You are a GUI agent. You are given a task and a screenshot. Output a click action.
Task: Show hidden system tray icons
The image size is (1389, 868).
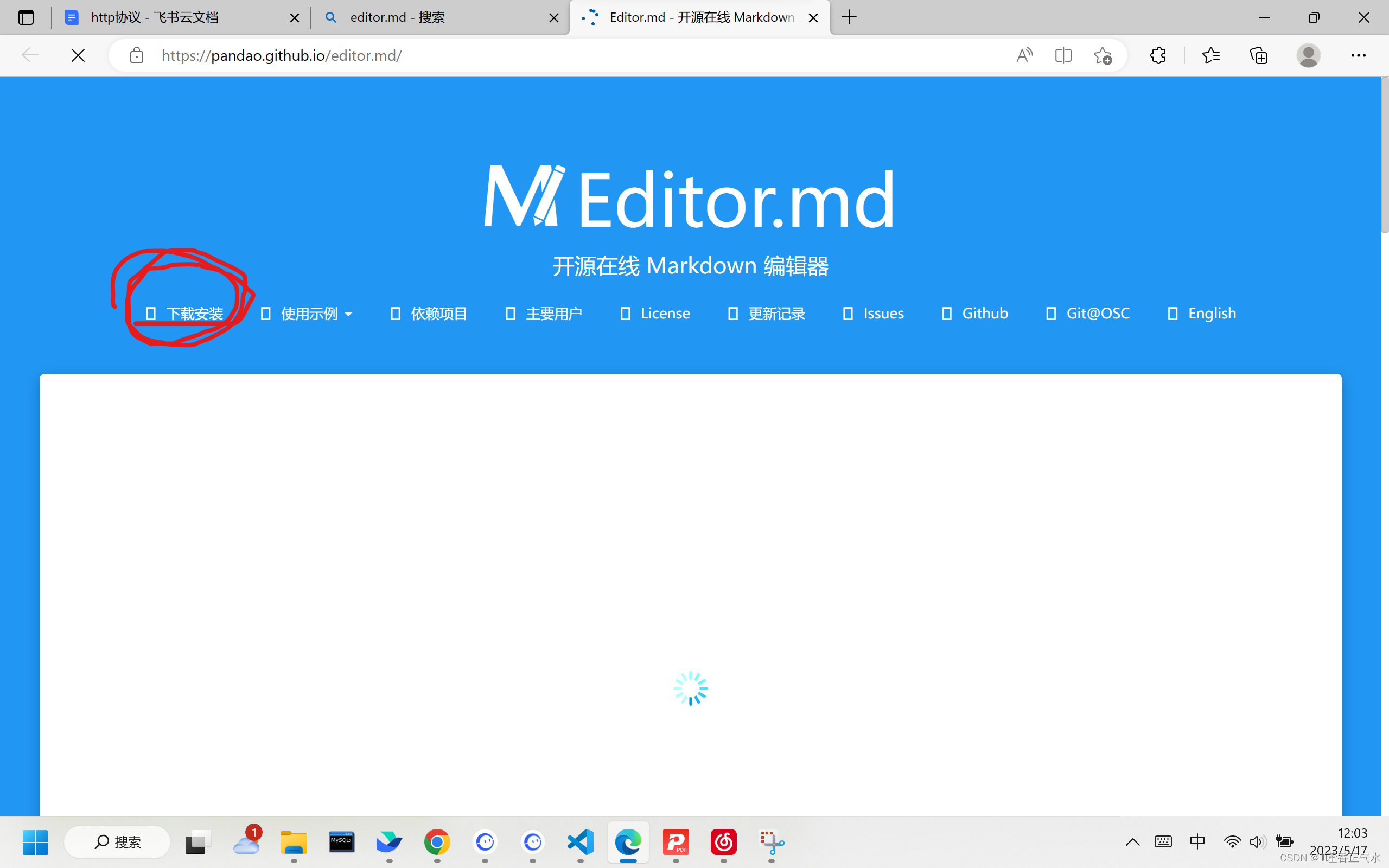point(1132,841)
